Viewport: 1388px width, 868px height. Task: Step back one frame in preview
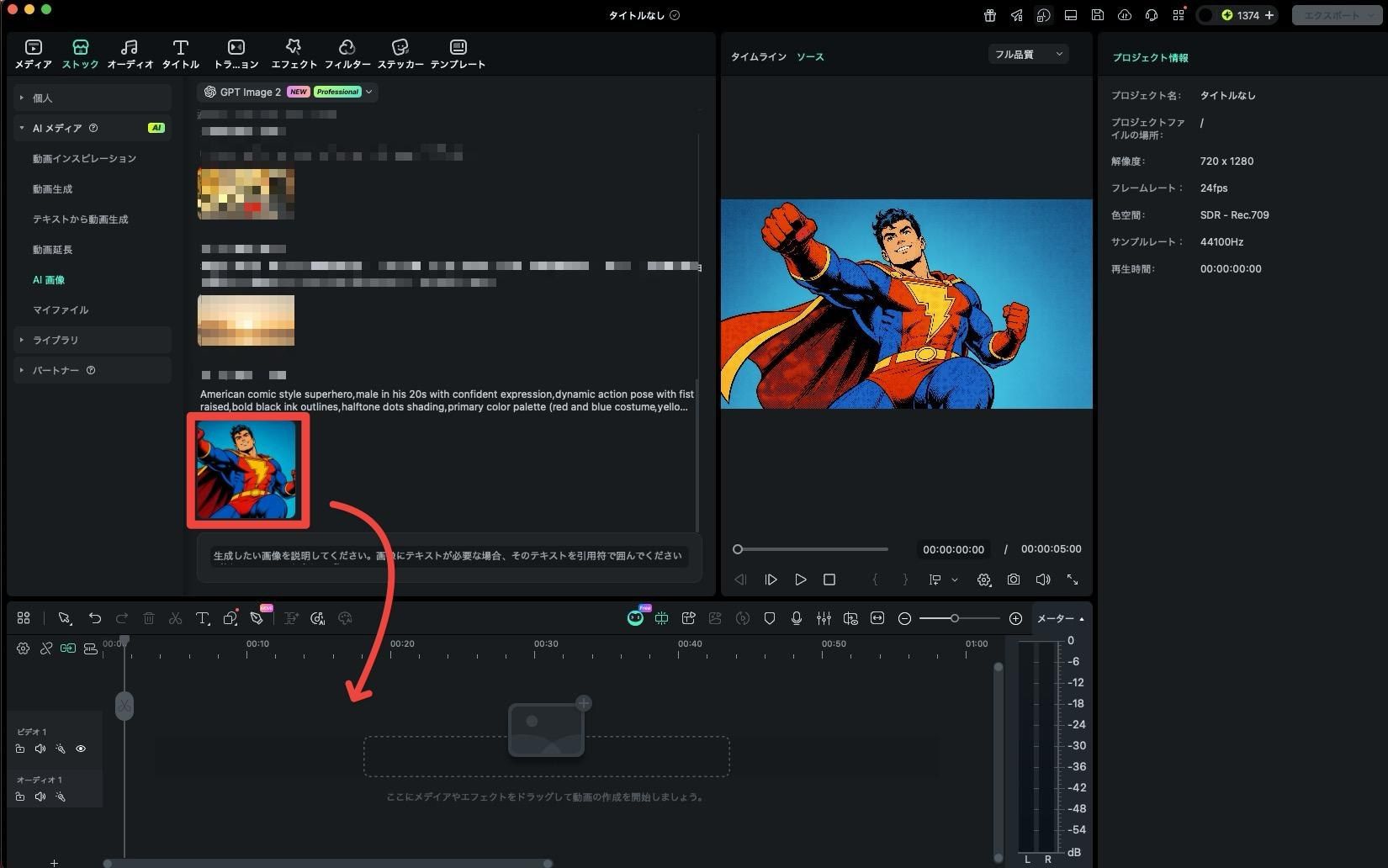pos(740,580)
